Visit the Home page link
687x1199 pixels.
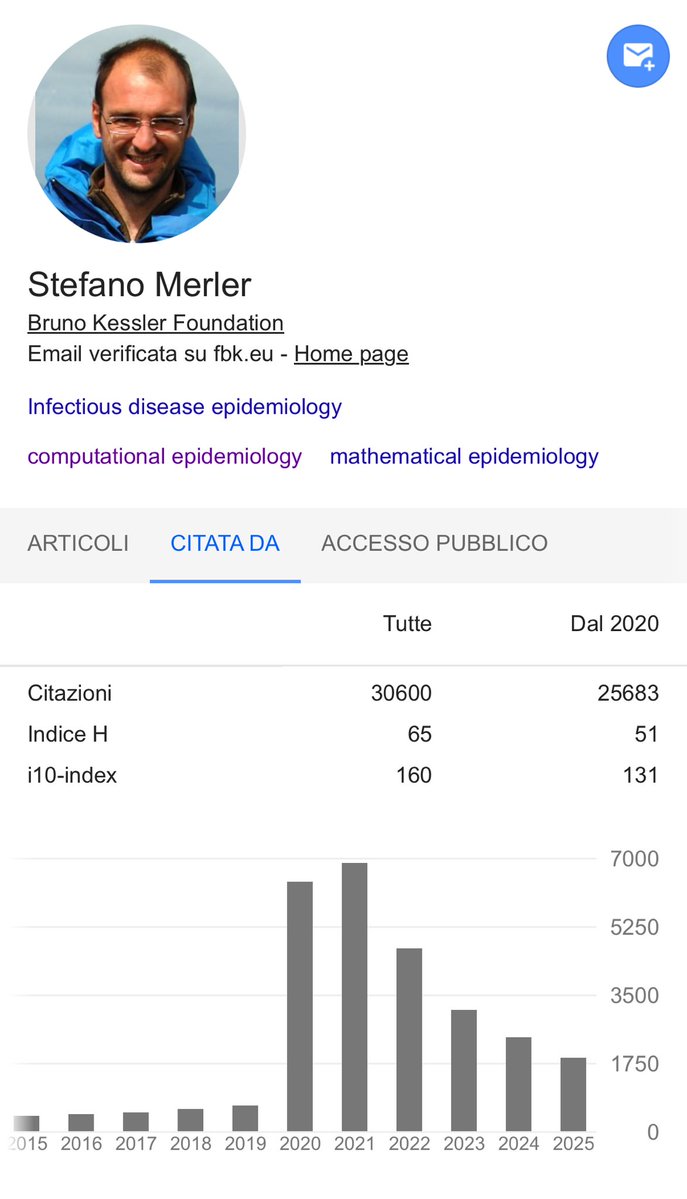pos(351,354)
